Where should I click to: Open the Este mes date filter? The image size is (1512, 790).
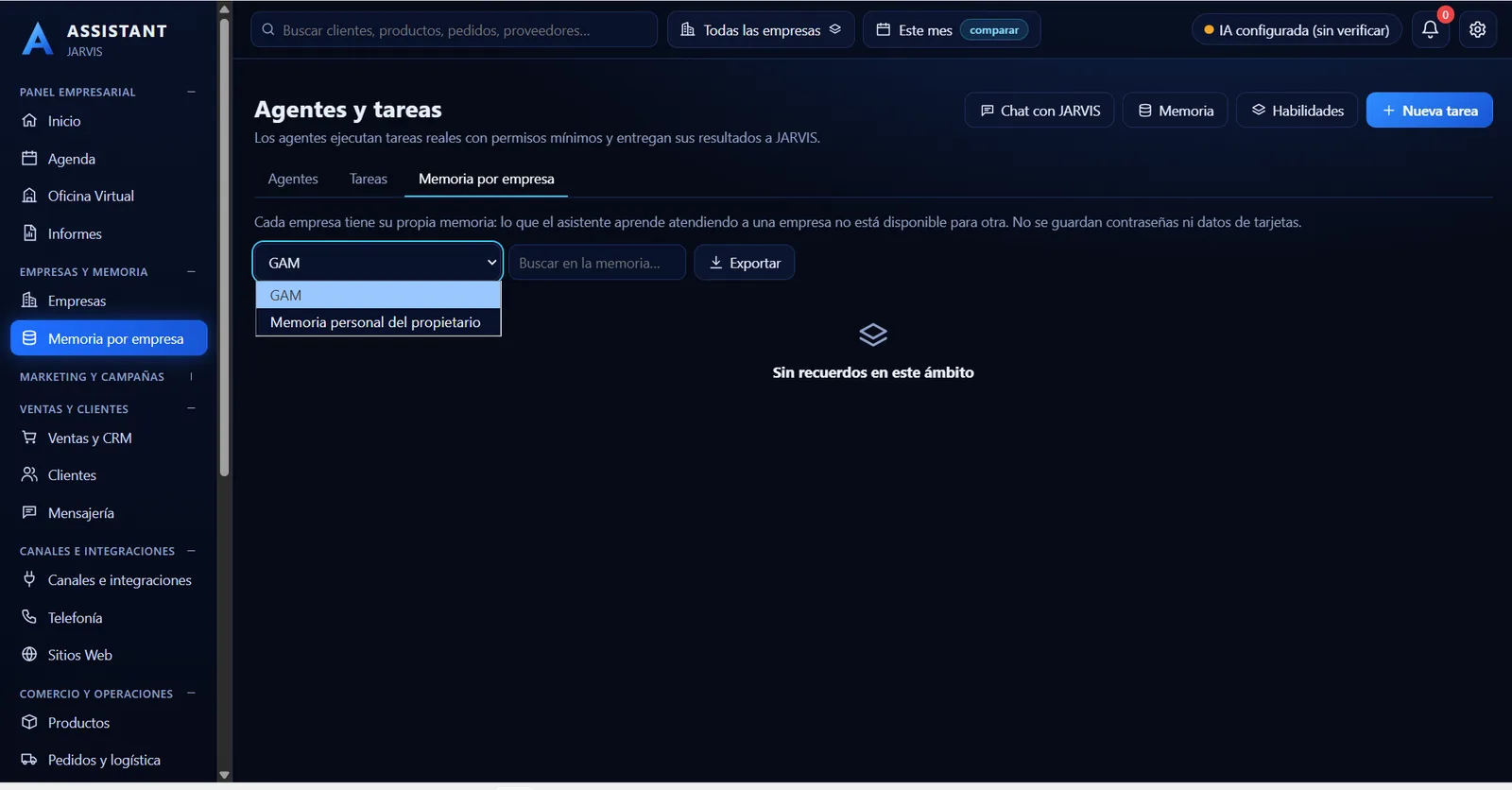[952, 29]
